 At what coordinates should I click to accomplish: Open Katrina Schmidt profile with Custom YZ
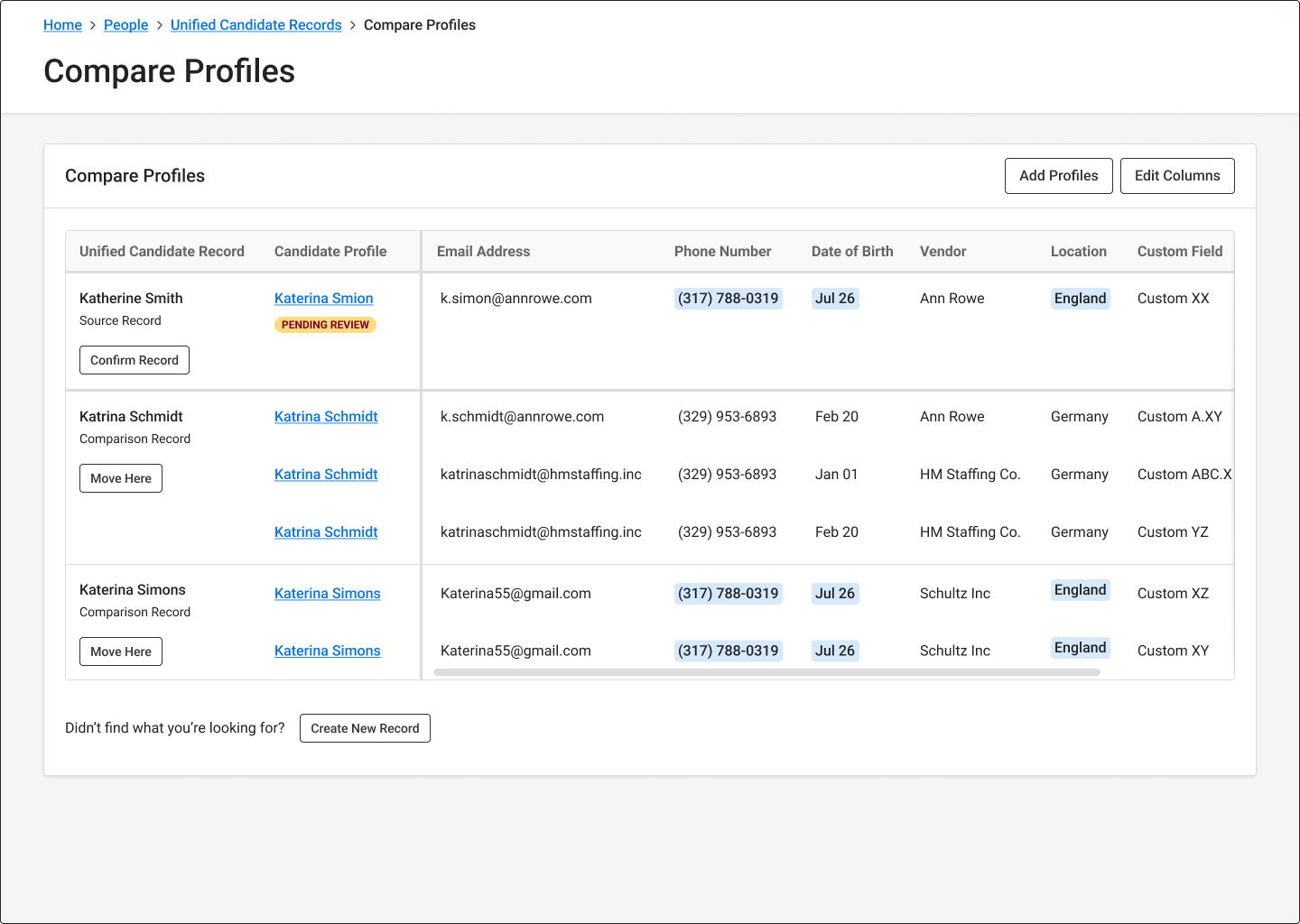[x=326, y=532]
